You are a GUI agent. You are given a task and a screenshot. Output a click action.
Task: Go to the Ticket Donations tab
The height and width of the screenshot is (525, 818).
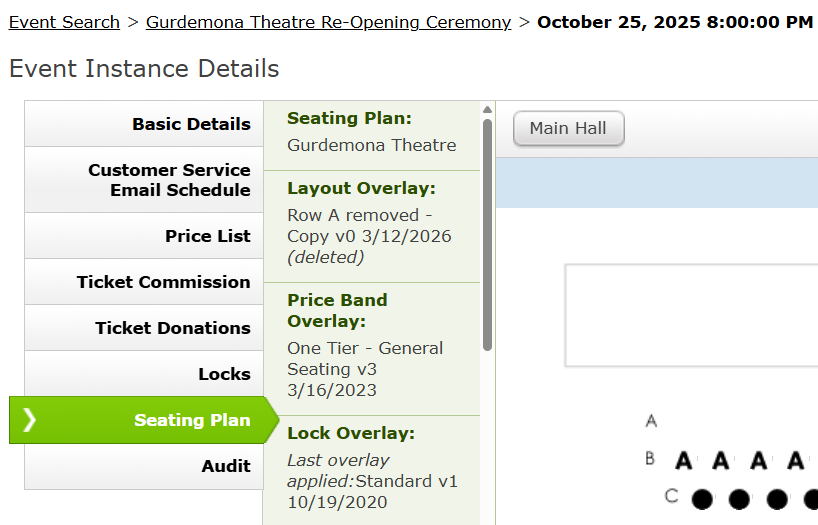(x=144, y=328)
